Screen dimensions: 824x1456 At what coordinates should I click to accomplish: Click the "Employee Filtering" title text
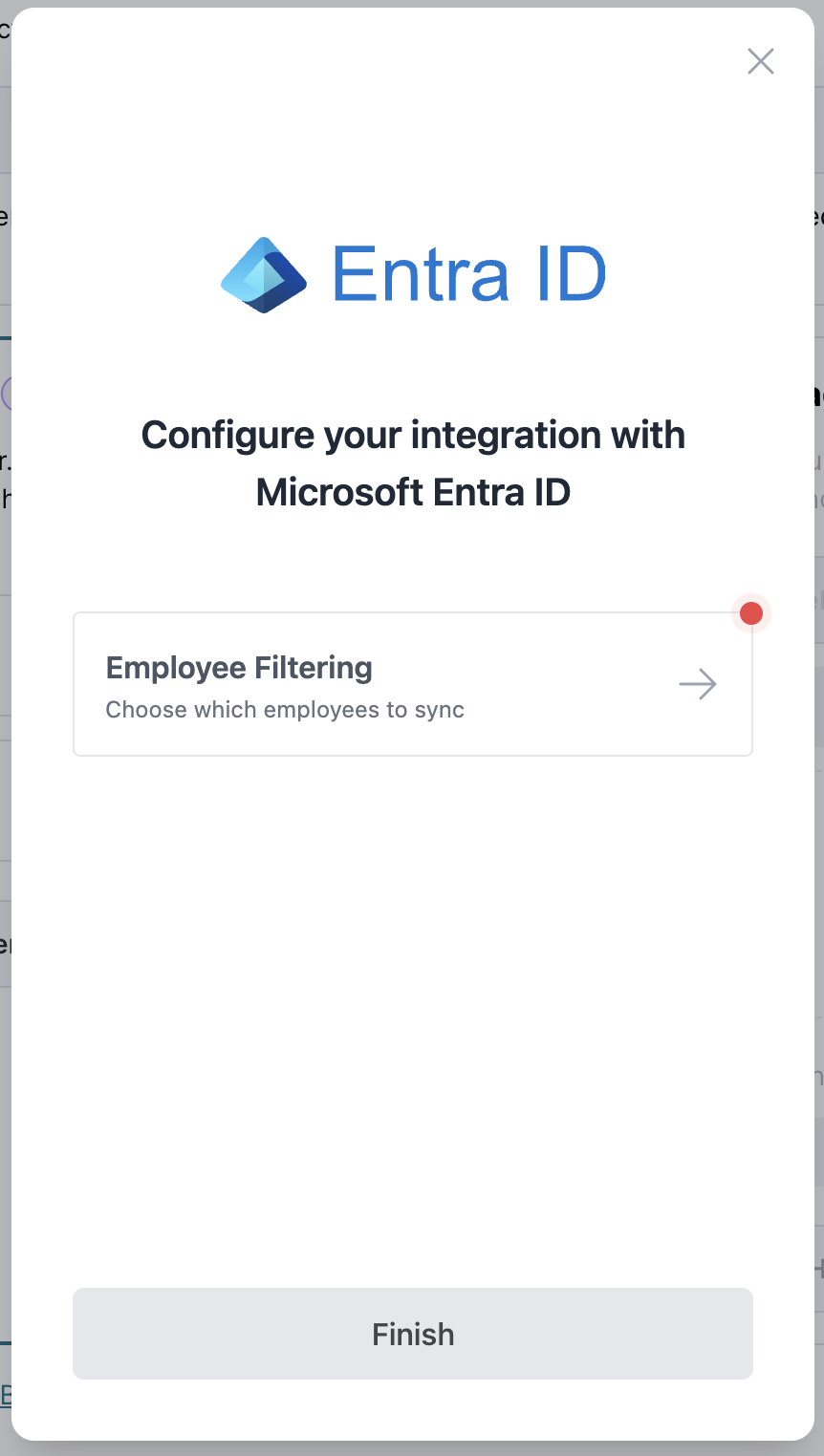[x=239, y=668]
